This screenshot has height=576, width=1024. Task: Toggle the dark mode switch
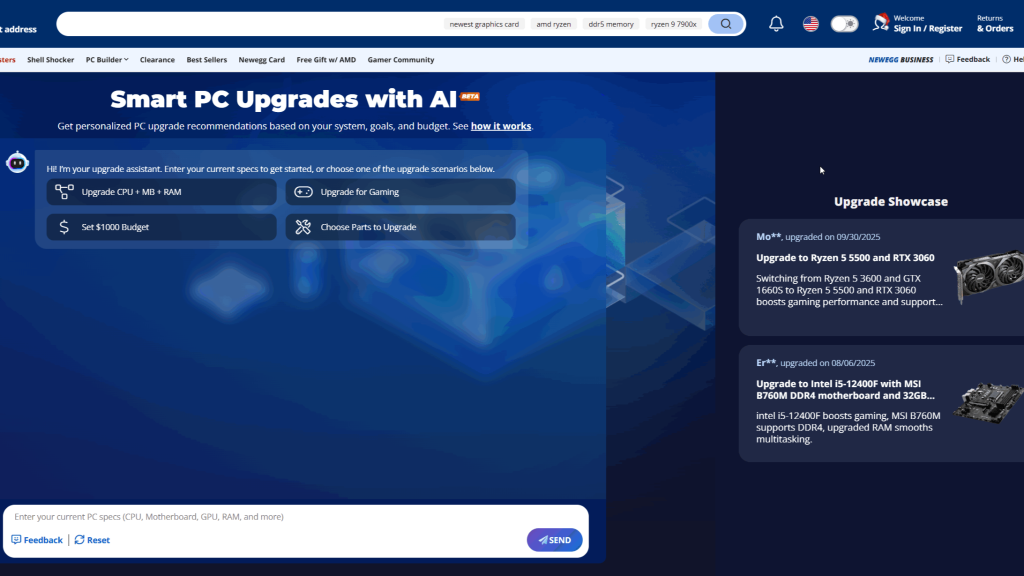tap(845, 23)
